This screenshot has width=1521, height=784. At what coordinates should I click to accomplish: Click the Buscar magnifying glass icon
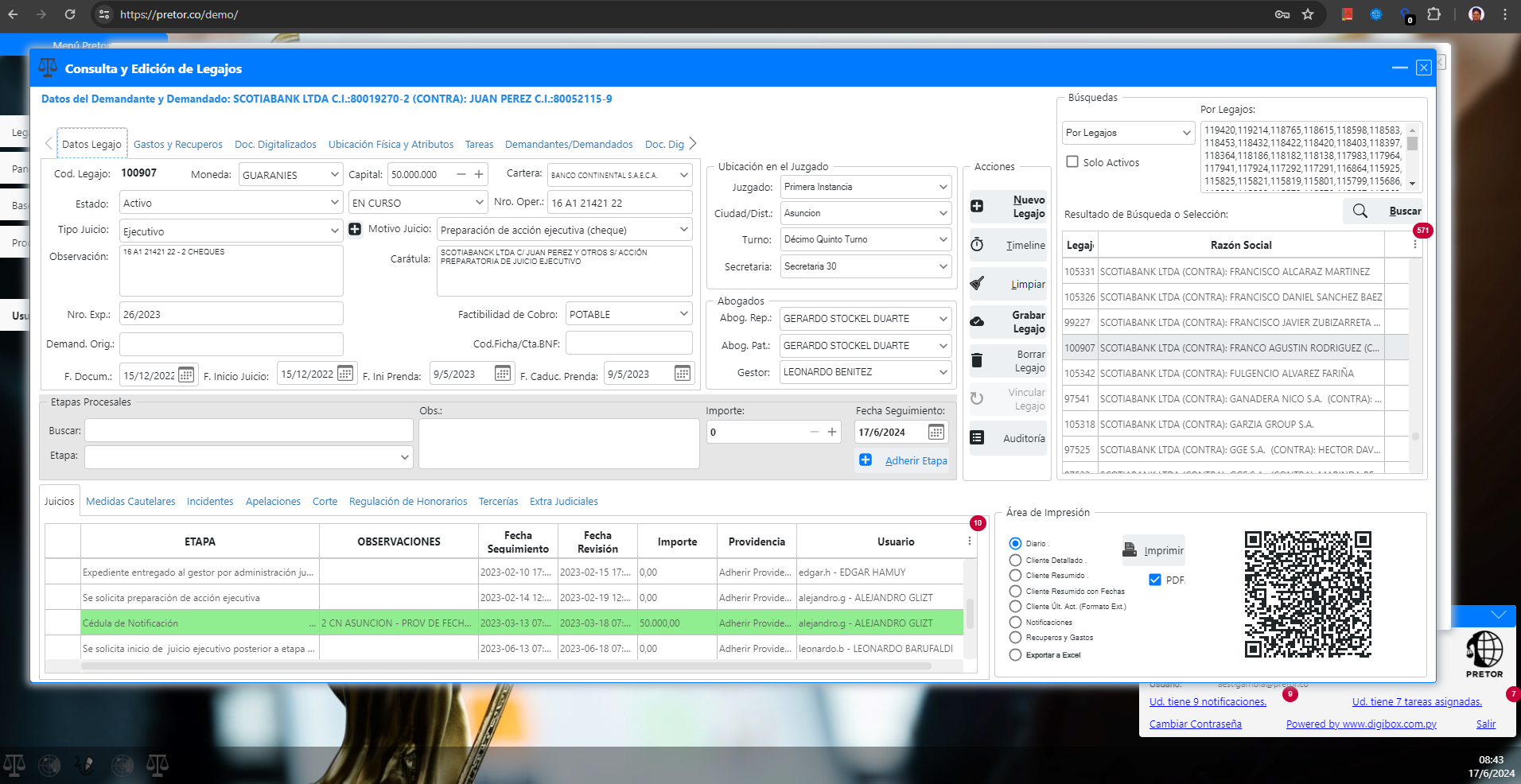click(x=1360, y=211)
